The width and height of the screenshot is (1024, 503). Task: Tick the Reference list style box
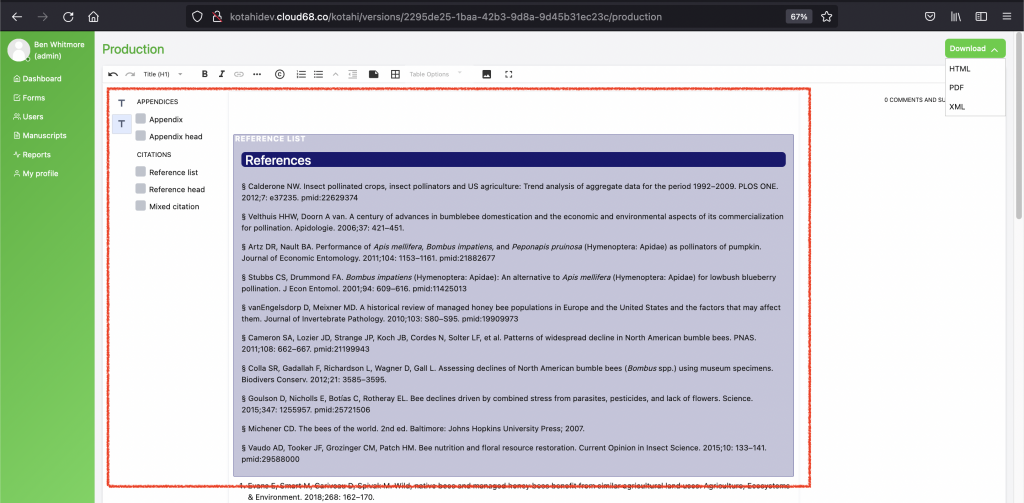140,171
